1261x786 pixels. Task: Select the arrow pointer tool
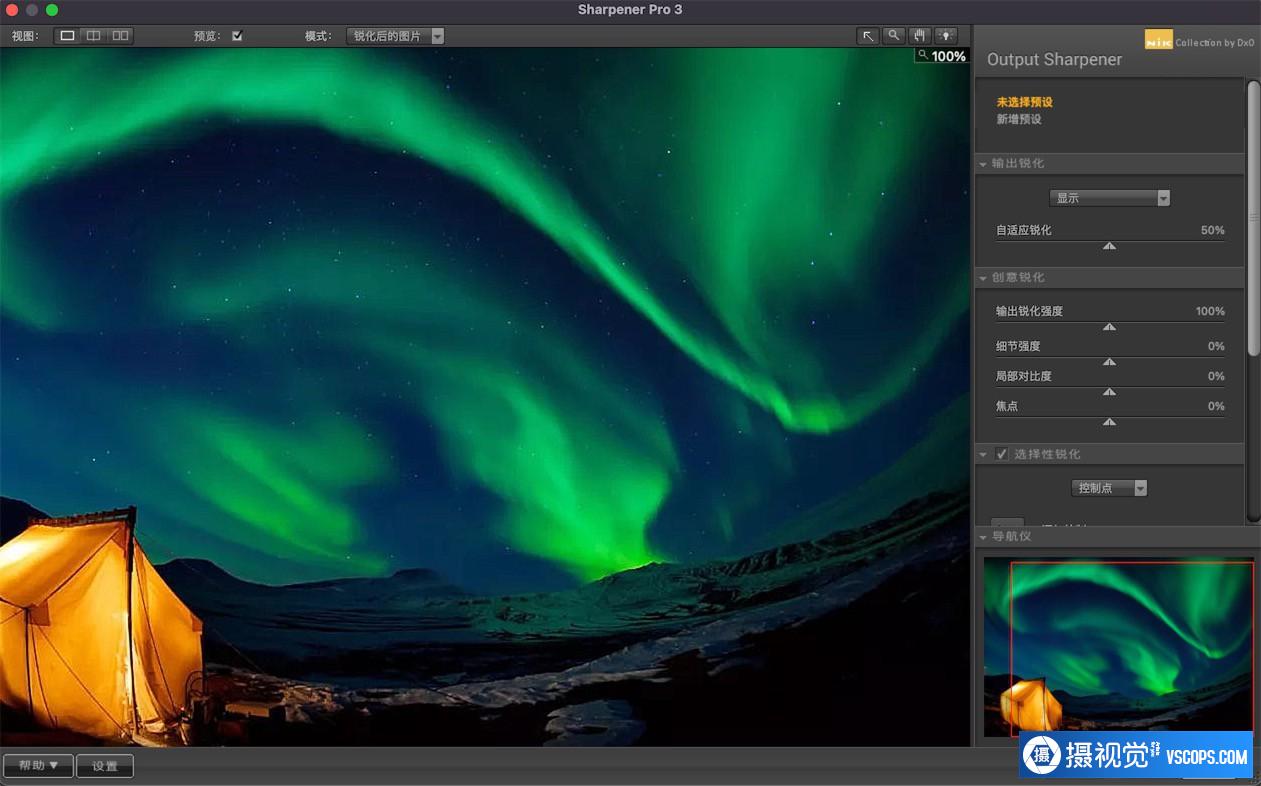[867, 36]
